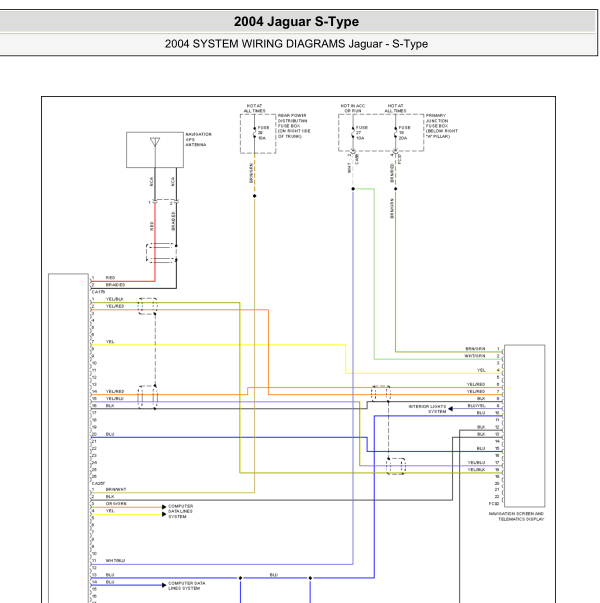The image size is (600, 603).
Task: Click the "BLU" wire label at CA257 pin 20
Action: point(110,434)
